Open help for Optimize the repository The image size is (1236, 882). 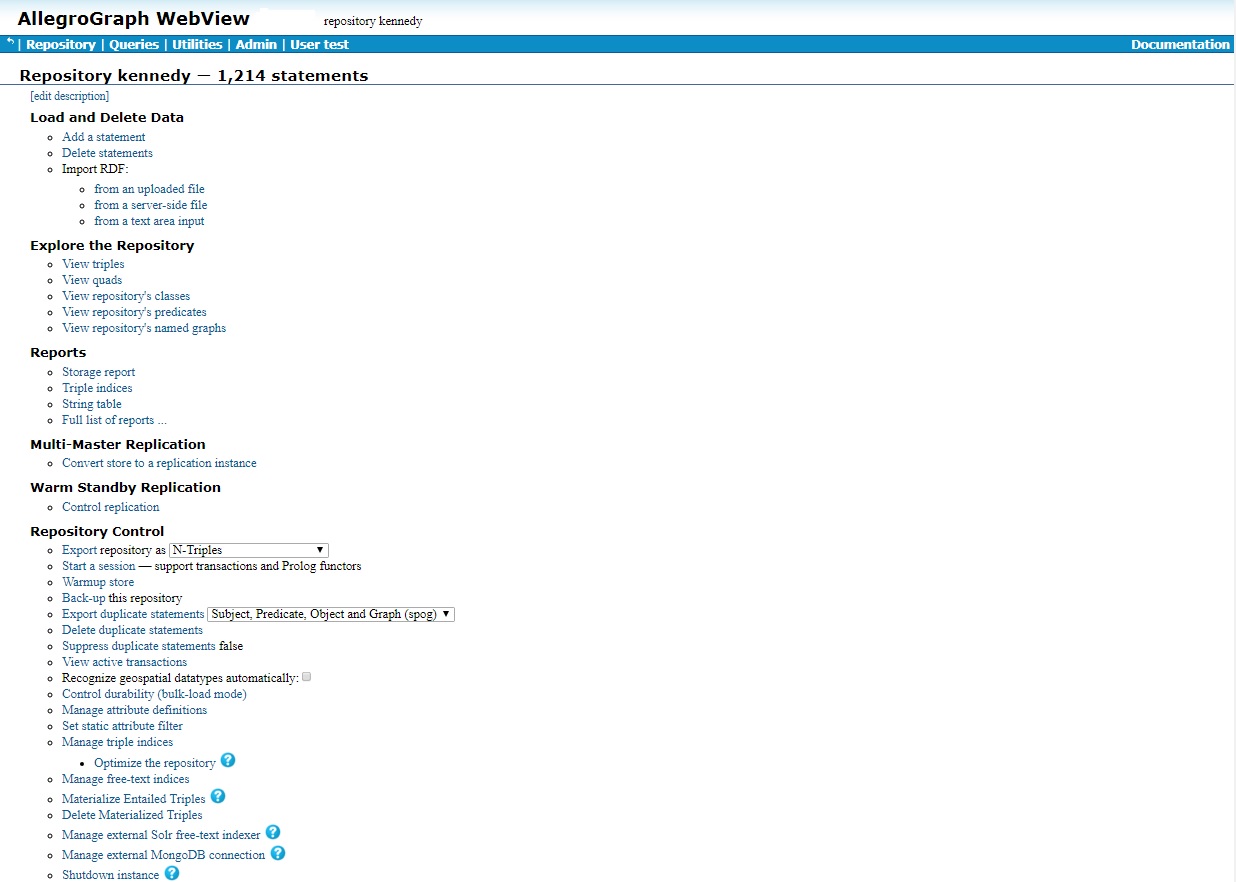coord(228,762)
